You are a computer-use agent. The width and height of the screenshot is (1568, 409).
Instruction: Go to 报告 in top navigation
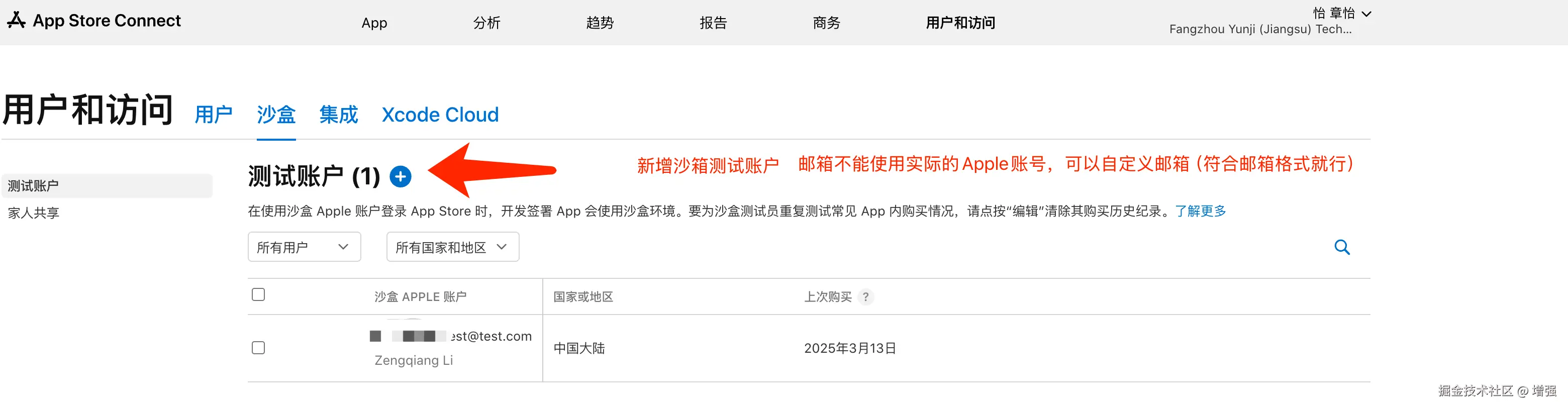coord(714,23)
